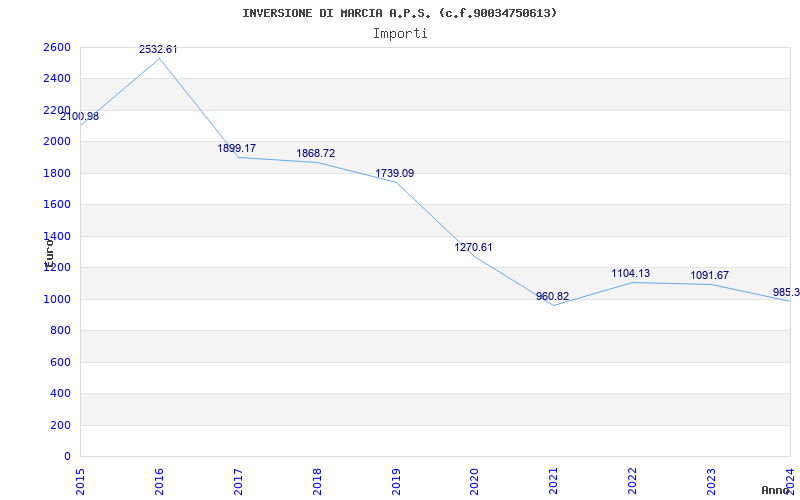800x500 pixels.
Task: Click y-axis tick label 2600
Action: click(x=57, y=47)
